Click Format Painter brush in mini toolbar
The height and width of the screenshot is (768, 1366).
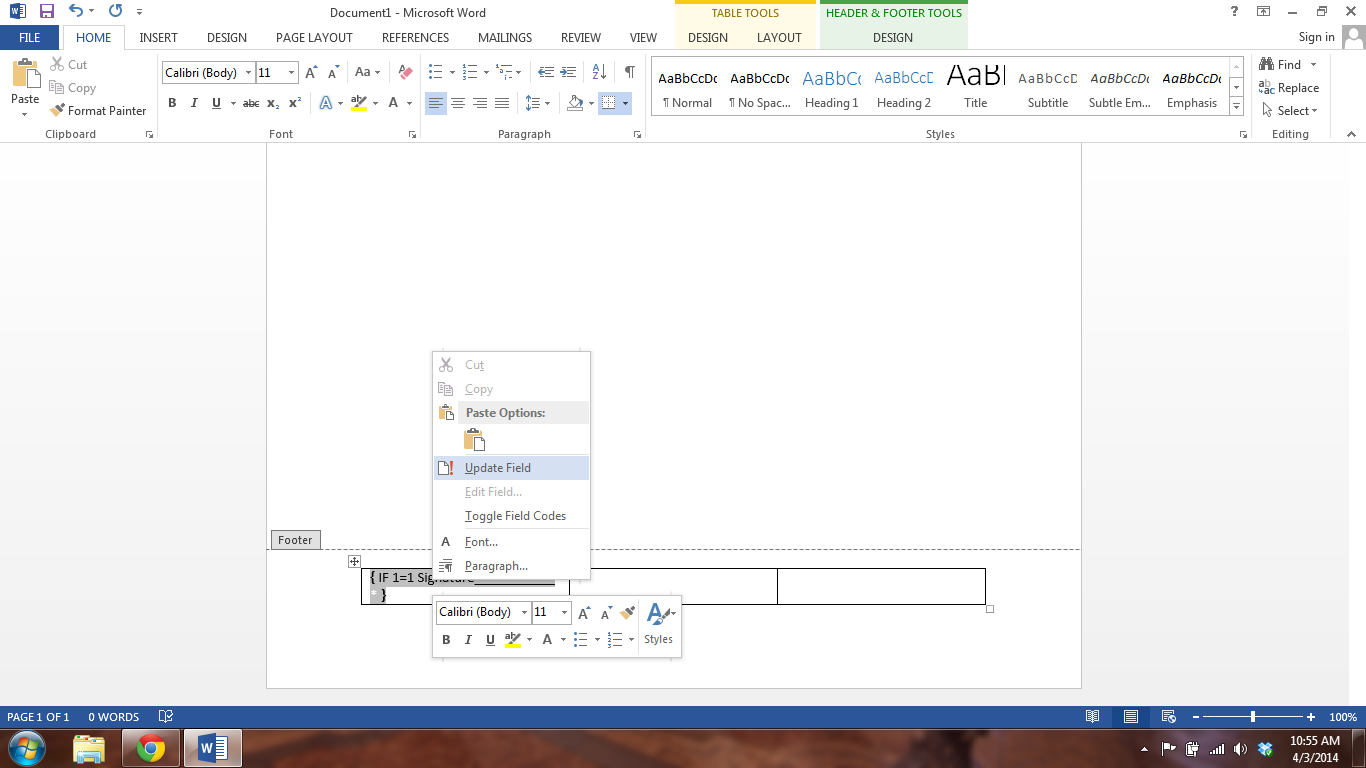[x=627, y=613]
